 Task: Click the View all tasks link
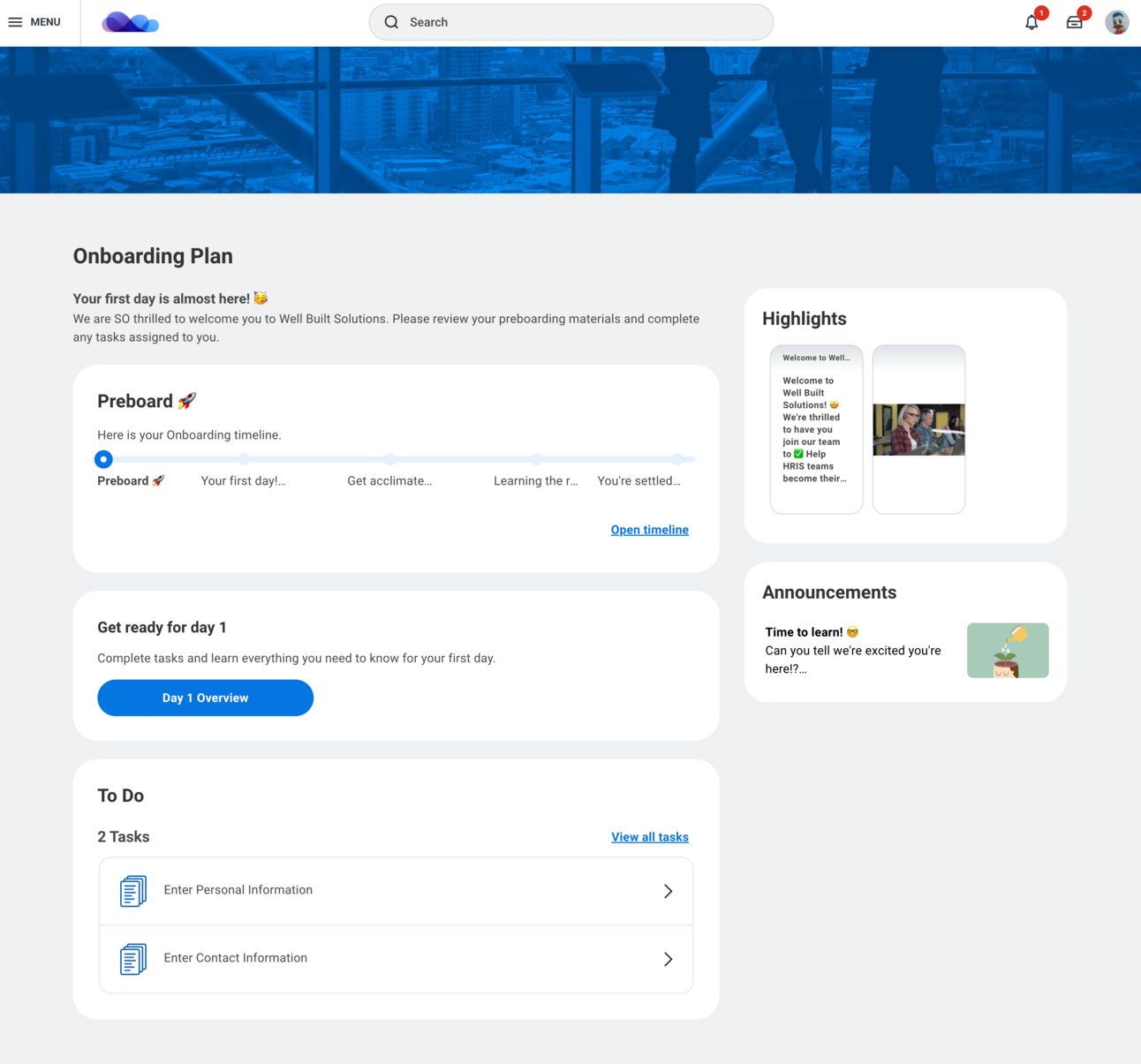(x=650, y=837)
